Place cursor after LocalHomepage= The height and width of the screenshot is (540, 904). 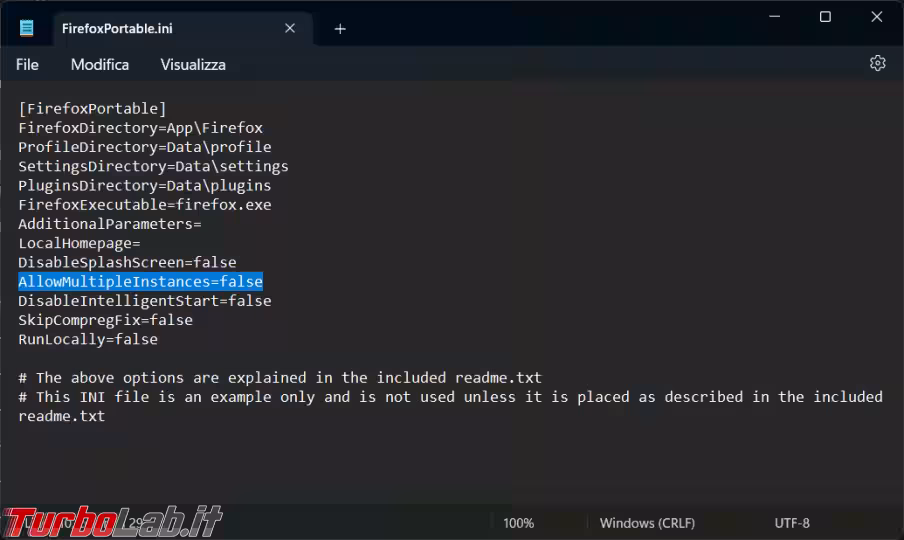(141, 243)
